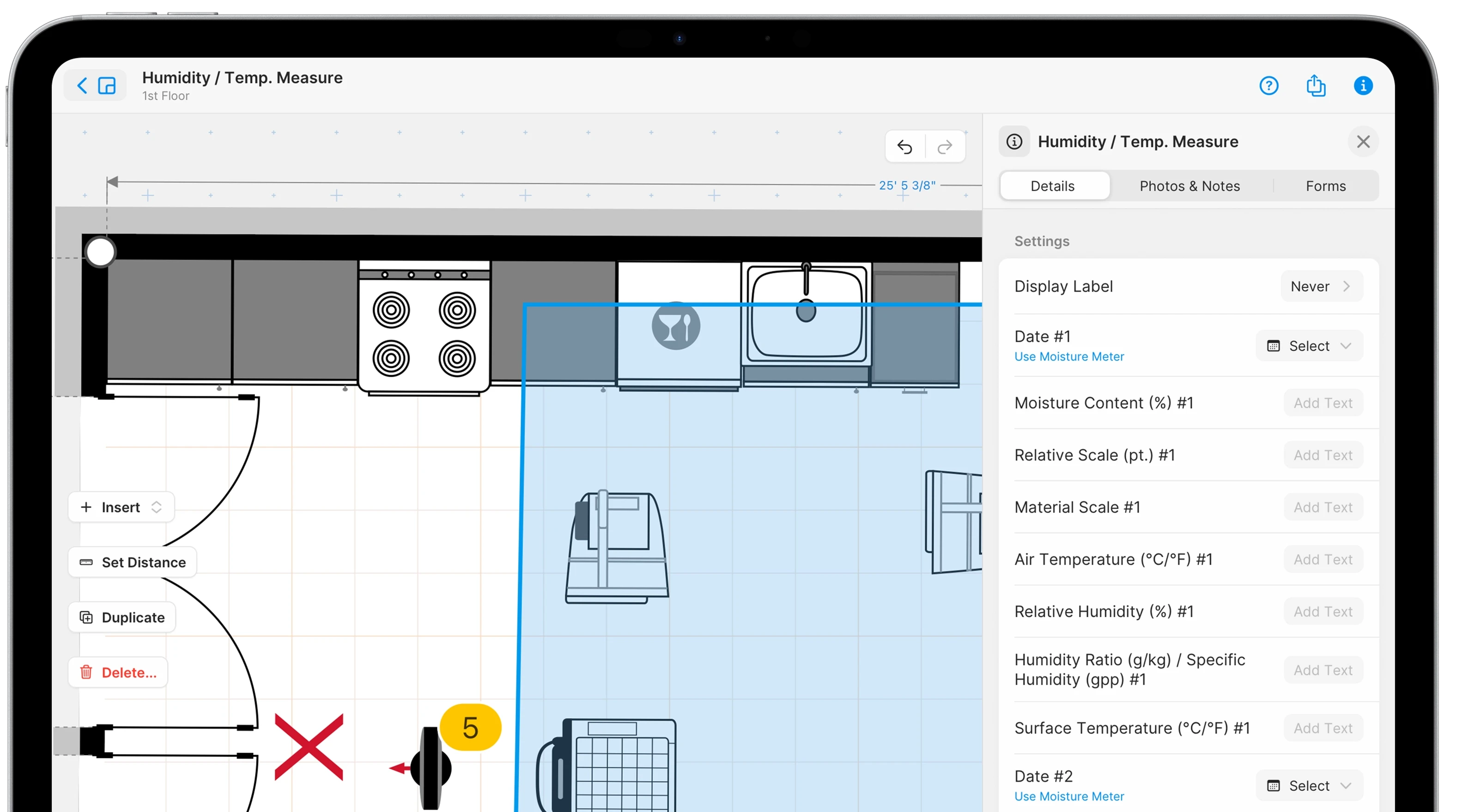Click the red X marker on plan
1462x812 pixels.
(x=309, y=747)
